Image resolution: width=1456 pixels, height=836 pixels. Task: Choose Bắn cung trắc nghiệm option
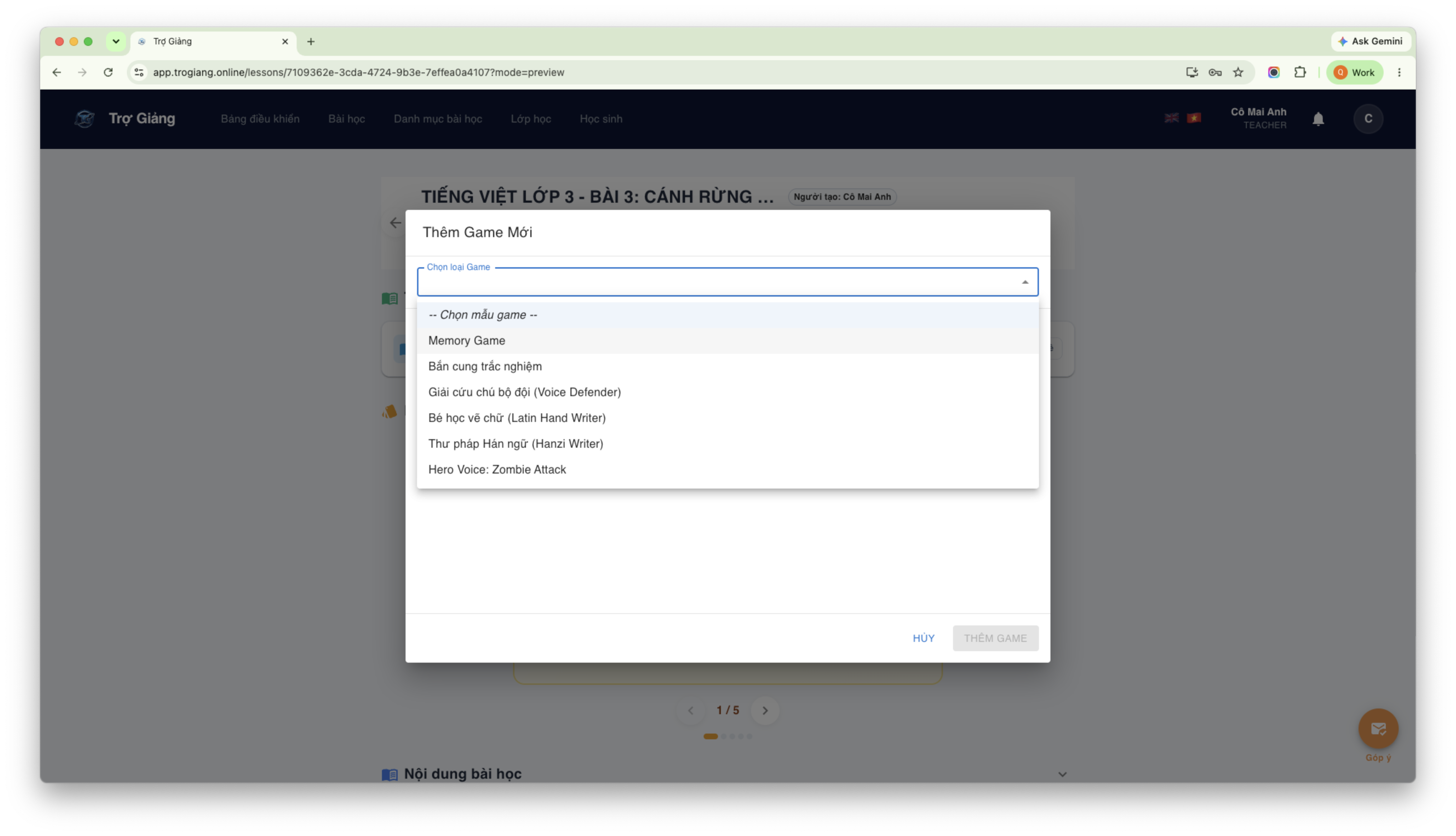pos(727,366)
